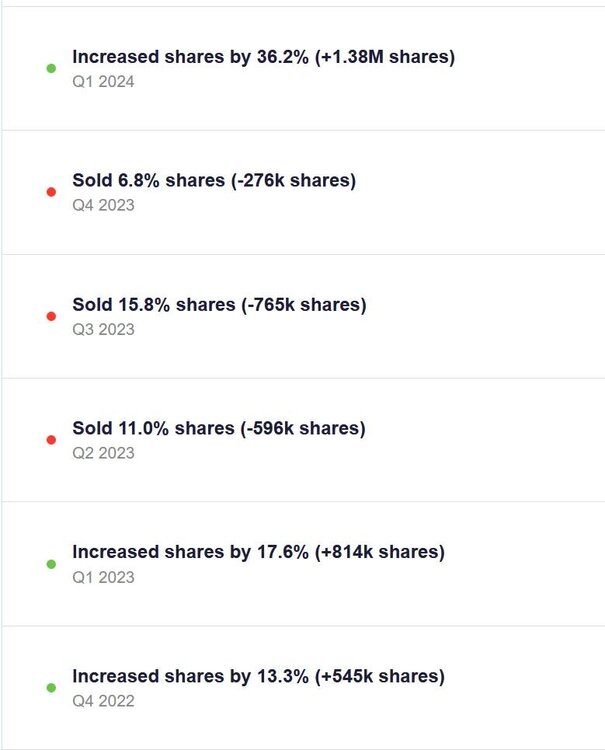Select the "Increased shares by 13.3%" headline
Viewport: 605px width, 750px height.
(x=190, y=677)
